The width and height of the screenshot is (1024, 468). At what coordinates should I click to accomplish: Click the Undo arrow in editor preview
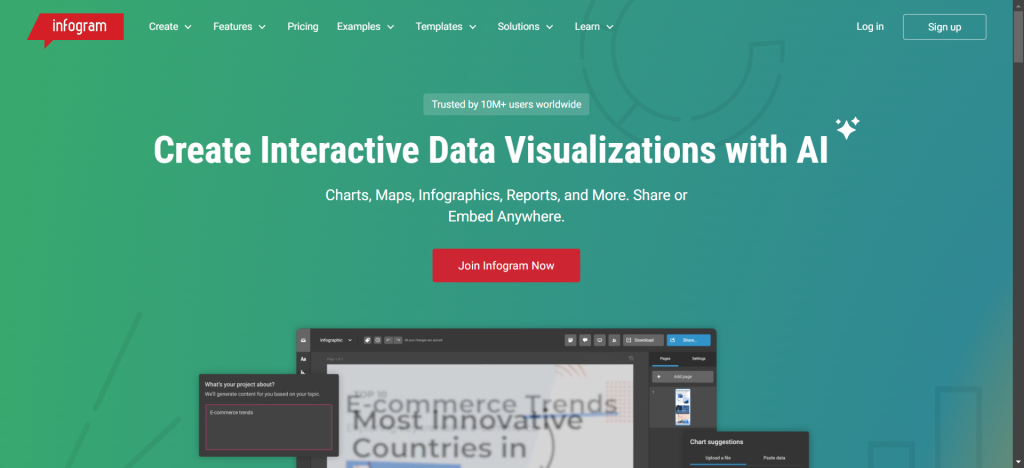click(388, 340)
